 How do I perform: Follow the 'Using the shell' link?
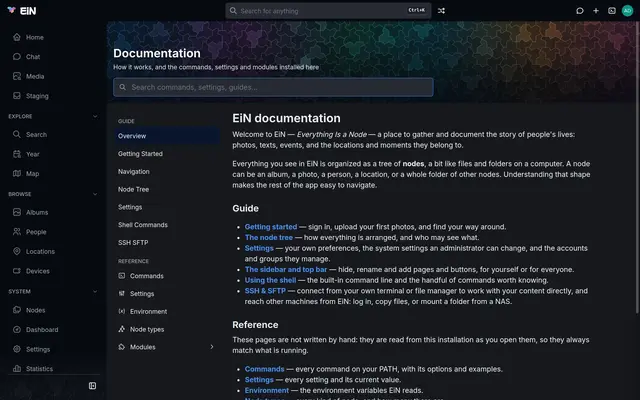point(270,280)
